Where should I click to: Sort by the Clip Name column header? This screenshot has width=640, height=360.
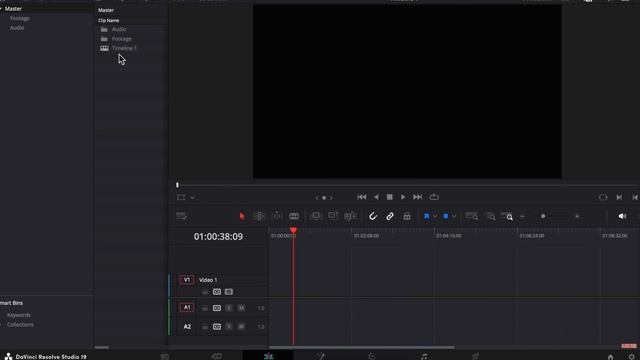[109, 20]
